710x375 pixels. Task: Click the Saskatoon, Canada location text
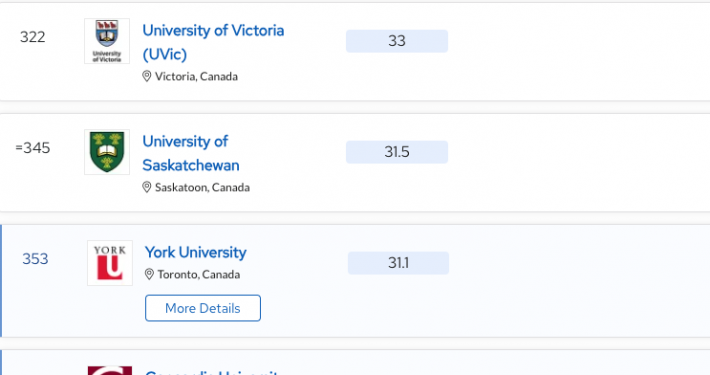pyautogui.click(x=202, y=187)
